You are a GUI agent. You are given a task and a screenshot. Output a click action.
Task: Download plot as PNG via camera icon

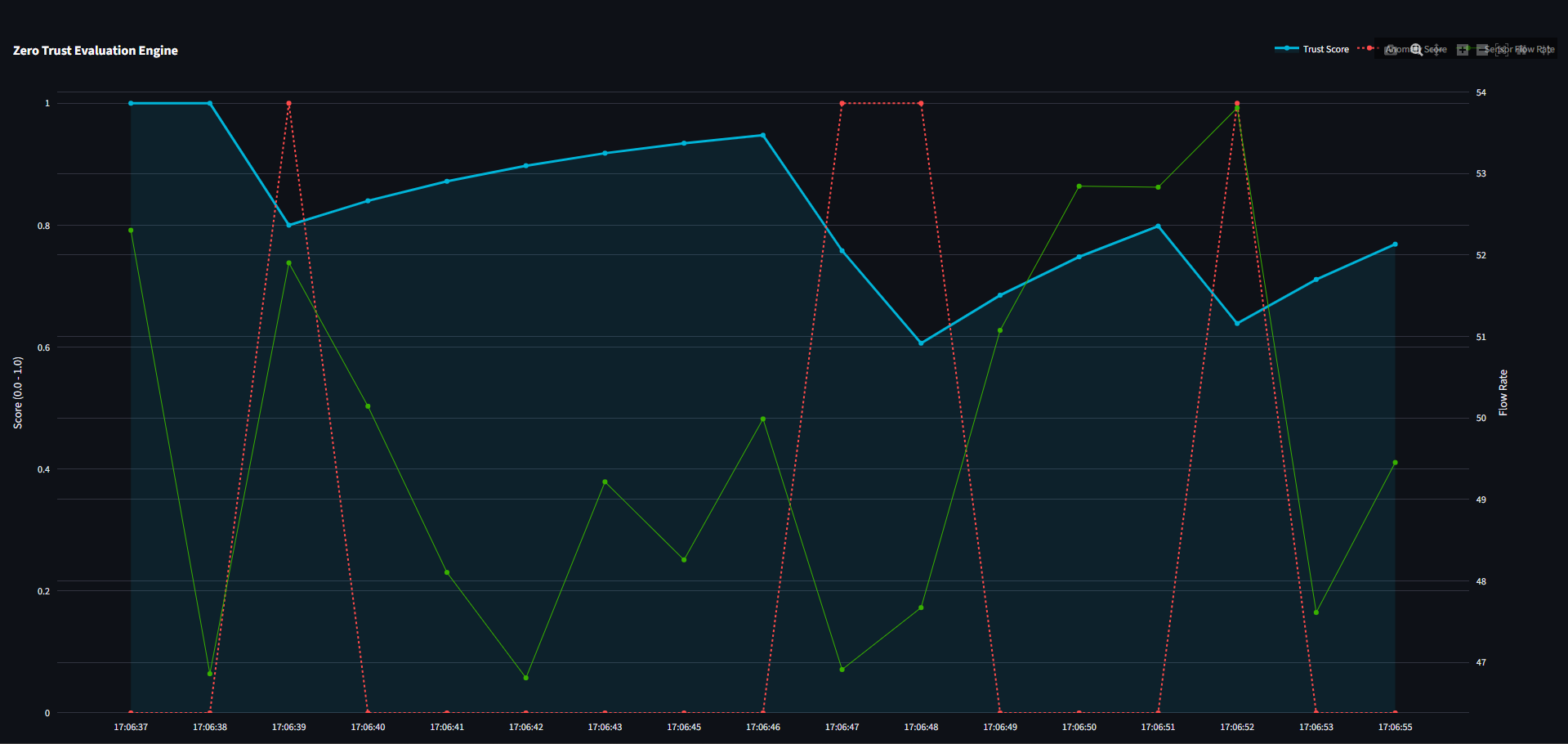tap(1391, 50)
